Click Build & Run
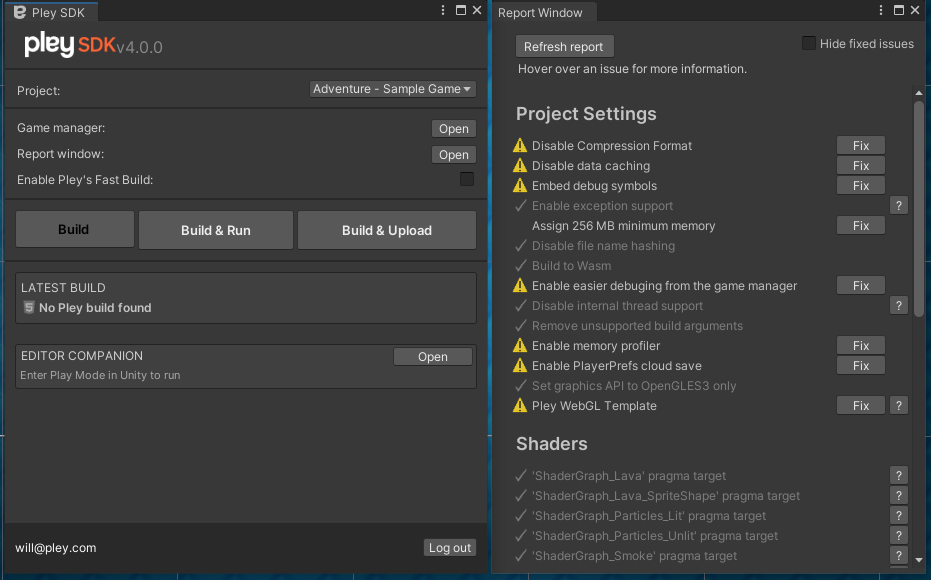931x580 pixels. (x=216, y=230)
